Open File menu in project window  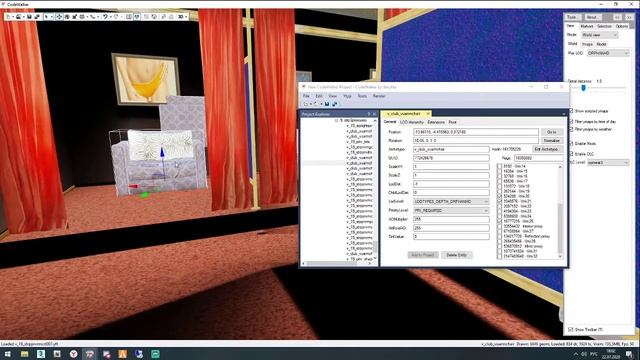(x=306, y=96)
